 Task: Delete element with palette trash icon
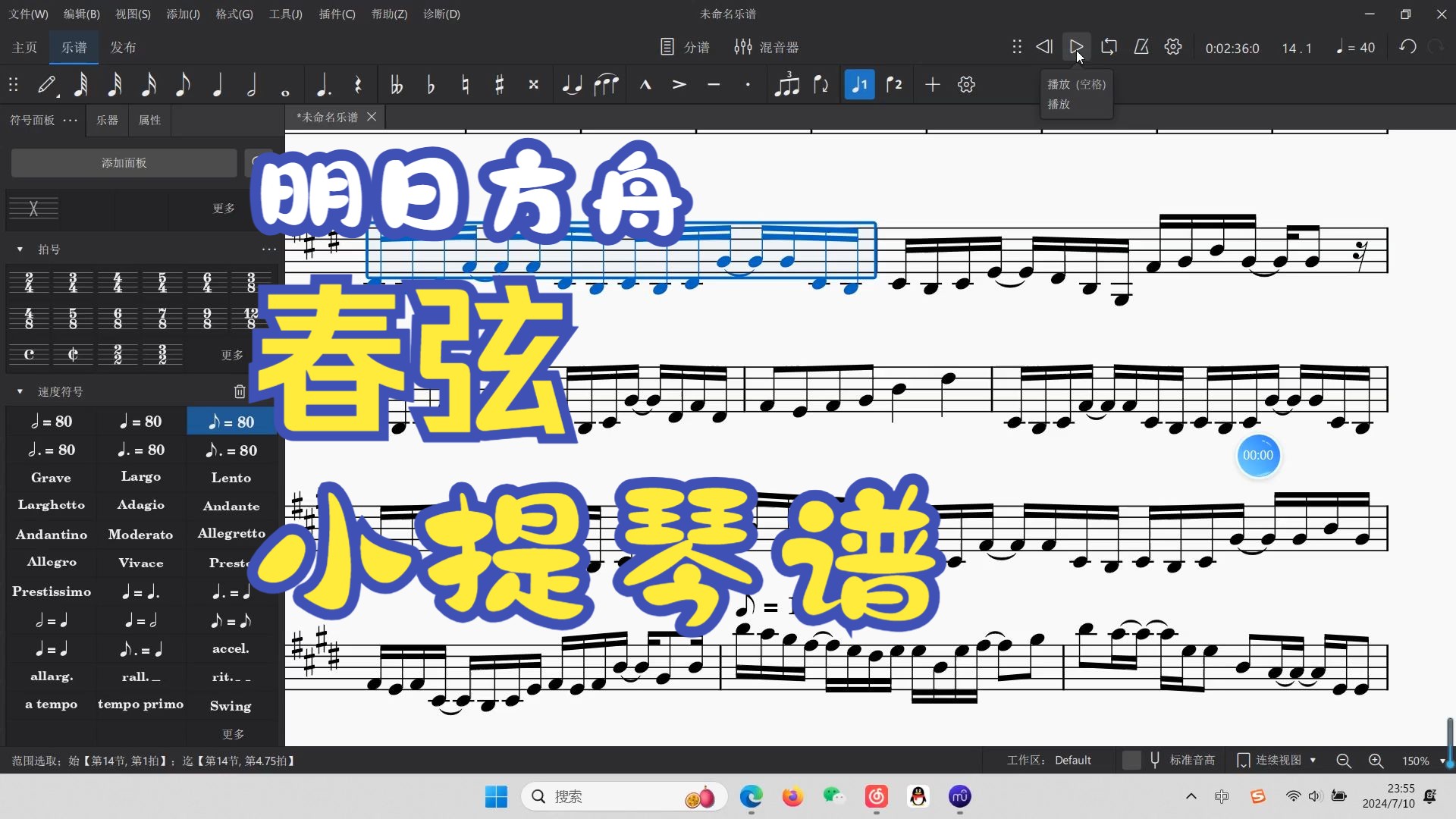(240, 392)
